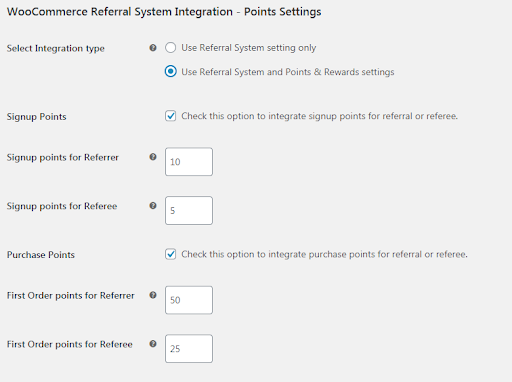The height and width of the screenshot is (382, 512).
Task: Toggle the Purchase Points integration checkbox
Action: [170, 254]
